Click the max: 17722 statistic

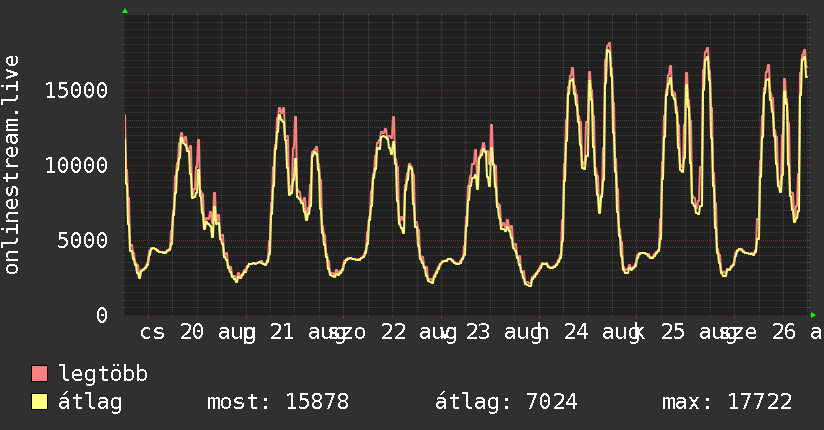(727, 402)
